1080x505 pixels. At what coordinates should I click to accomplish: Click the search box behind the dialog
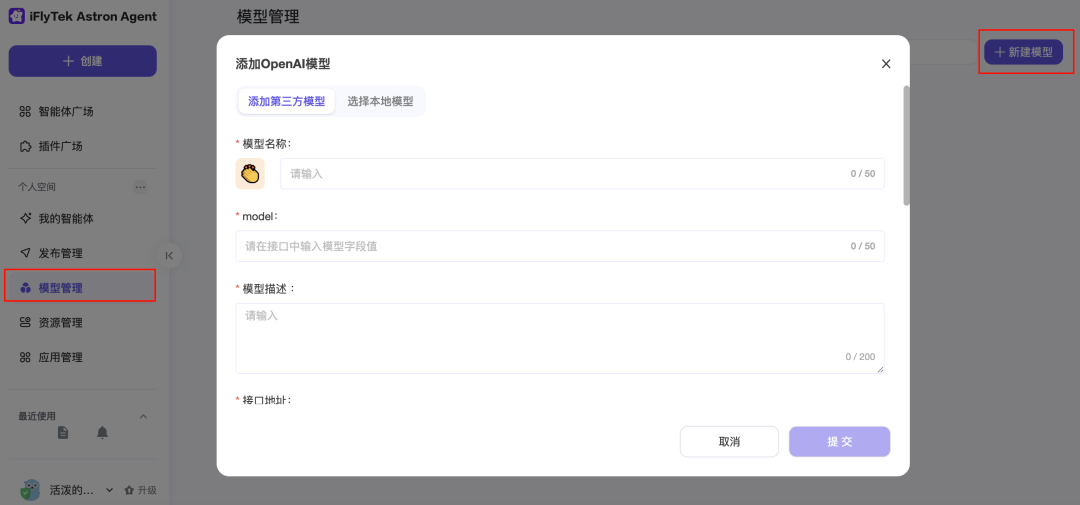[942, 52]
